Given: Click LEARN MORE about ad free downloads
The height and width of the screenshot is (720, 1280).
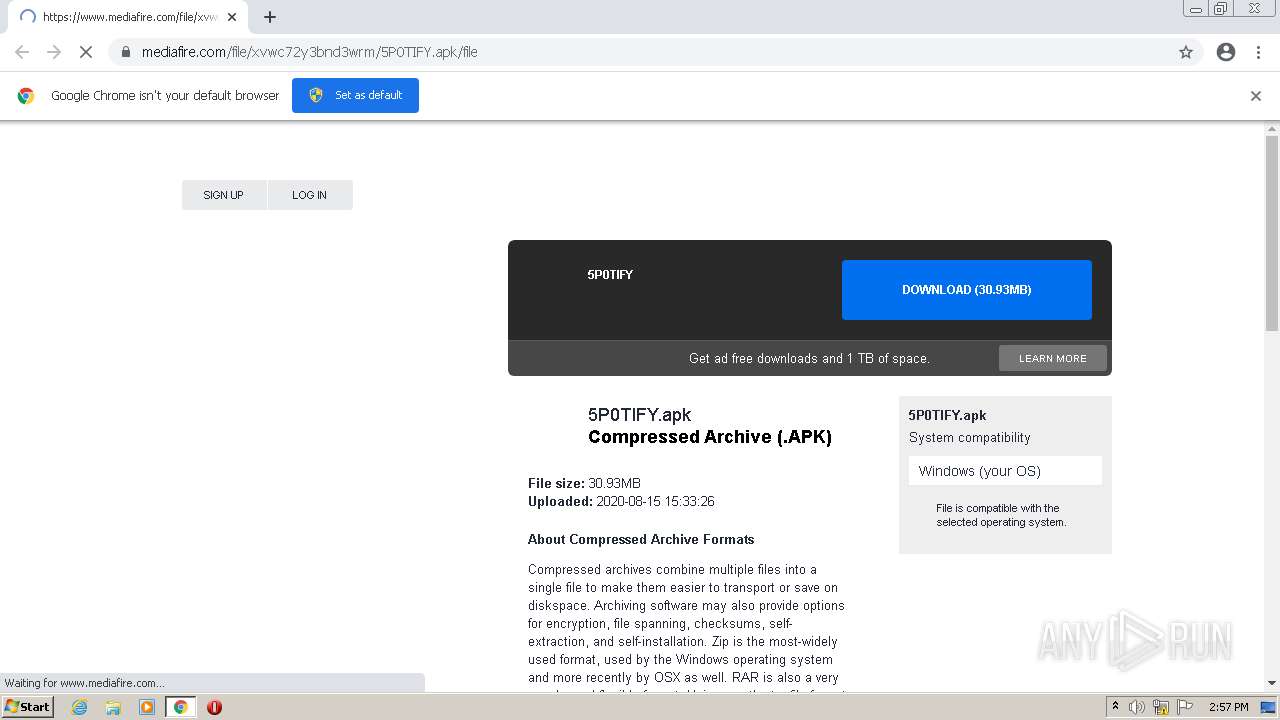Looking at the screenshot, I should tap(1053, 358).
